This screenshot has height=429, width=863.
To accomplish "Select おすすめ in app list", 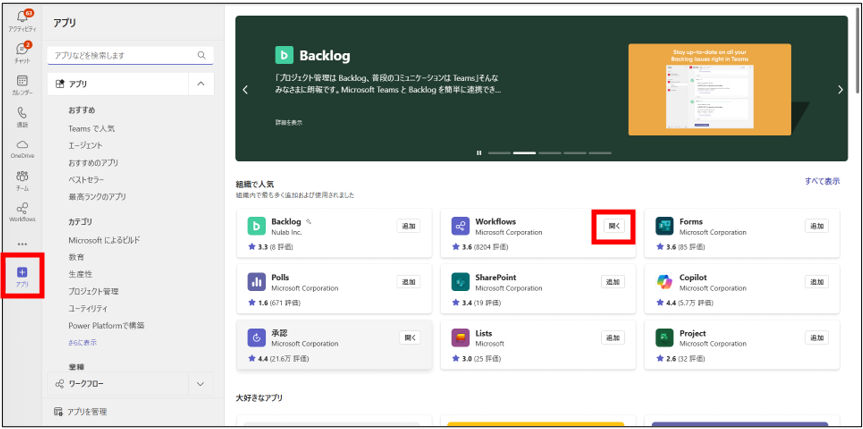I will click(81, 111).
